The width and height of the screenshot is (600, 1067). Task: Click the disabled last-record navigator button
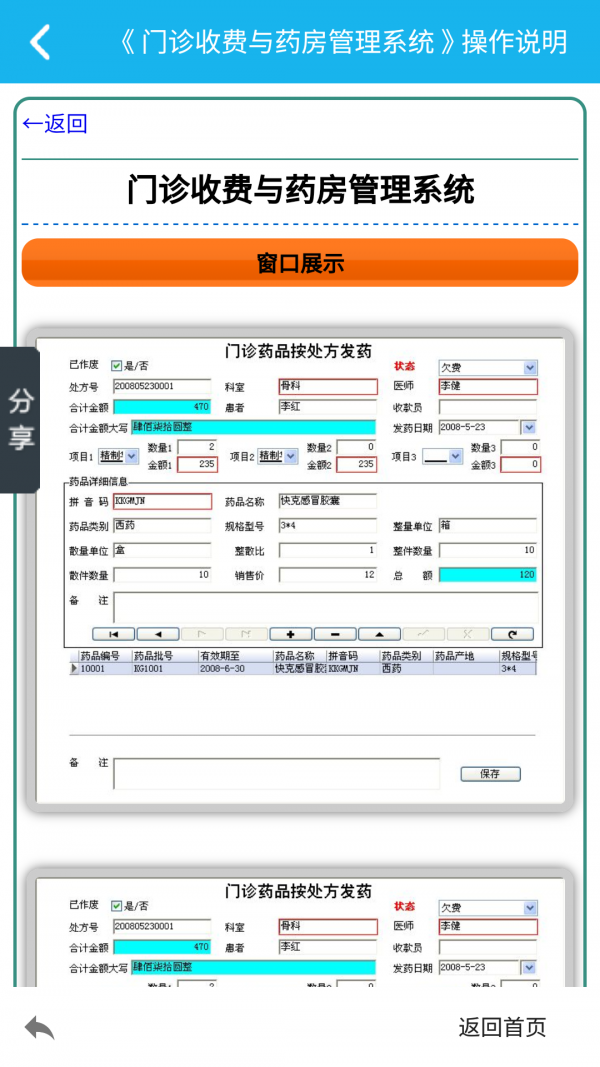246,634
